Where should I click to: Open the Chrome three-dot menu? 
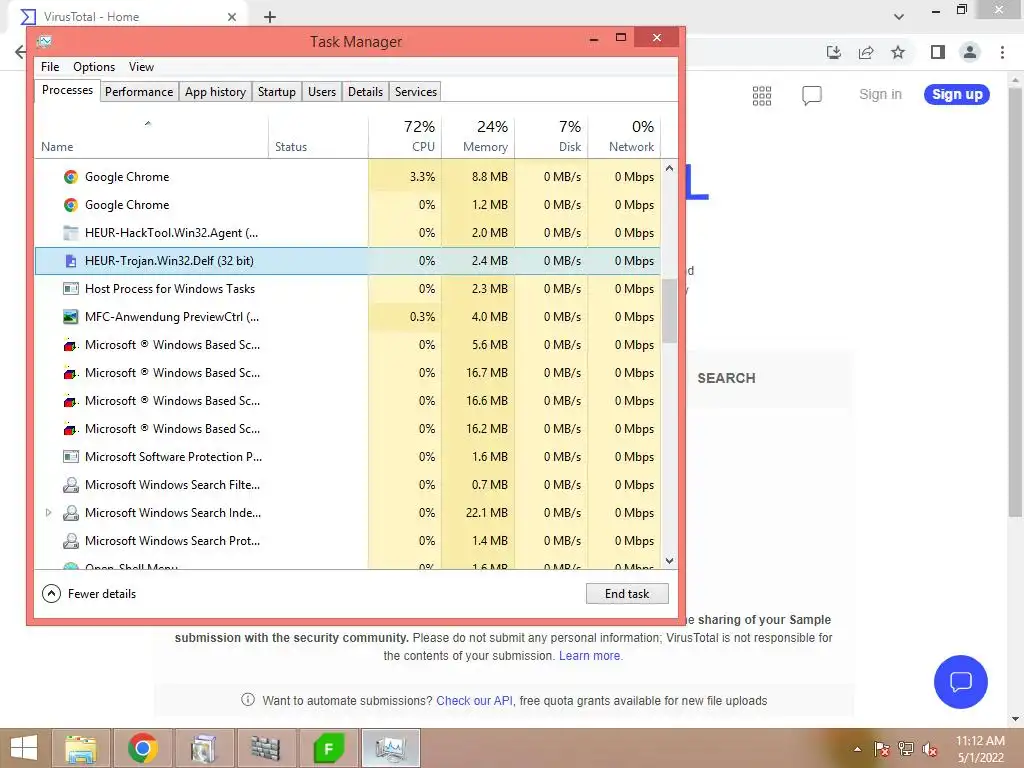[1002, 52]
